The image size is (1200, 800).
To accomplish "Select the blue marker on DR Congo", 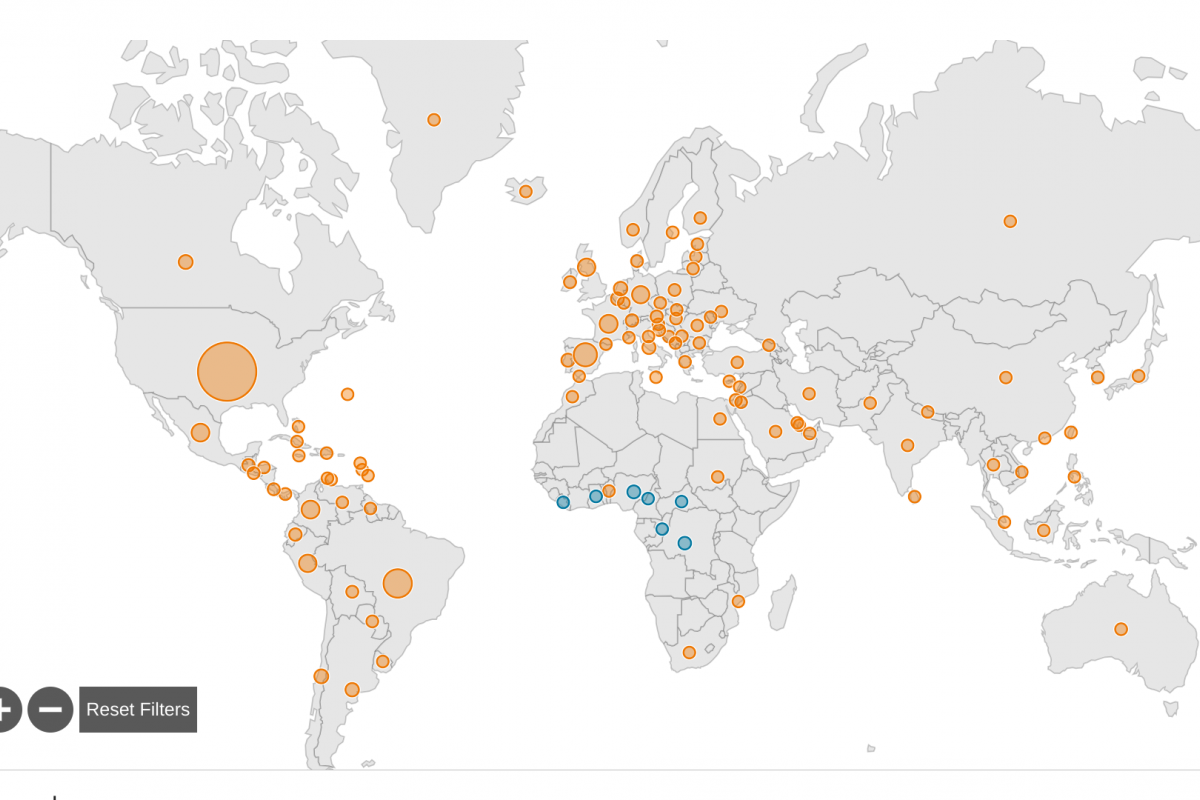I will pyautogui.click(x=684, y=543).
